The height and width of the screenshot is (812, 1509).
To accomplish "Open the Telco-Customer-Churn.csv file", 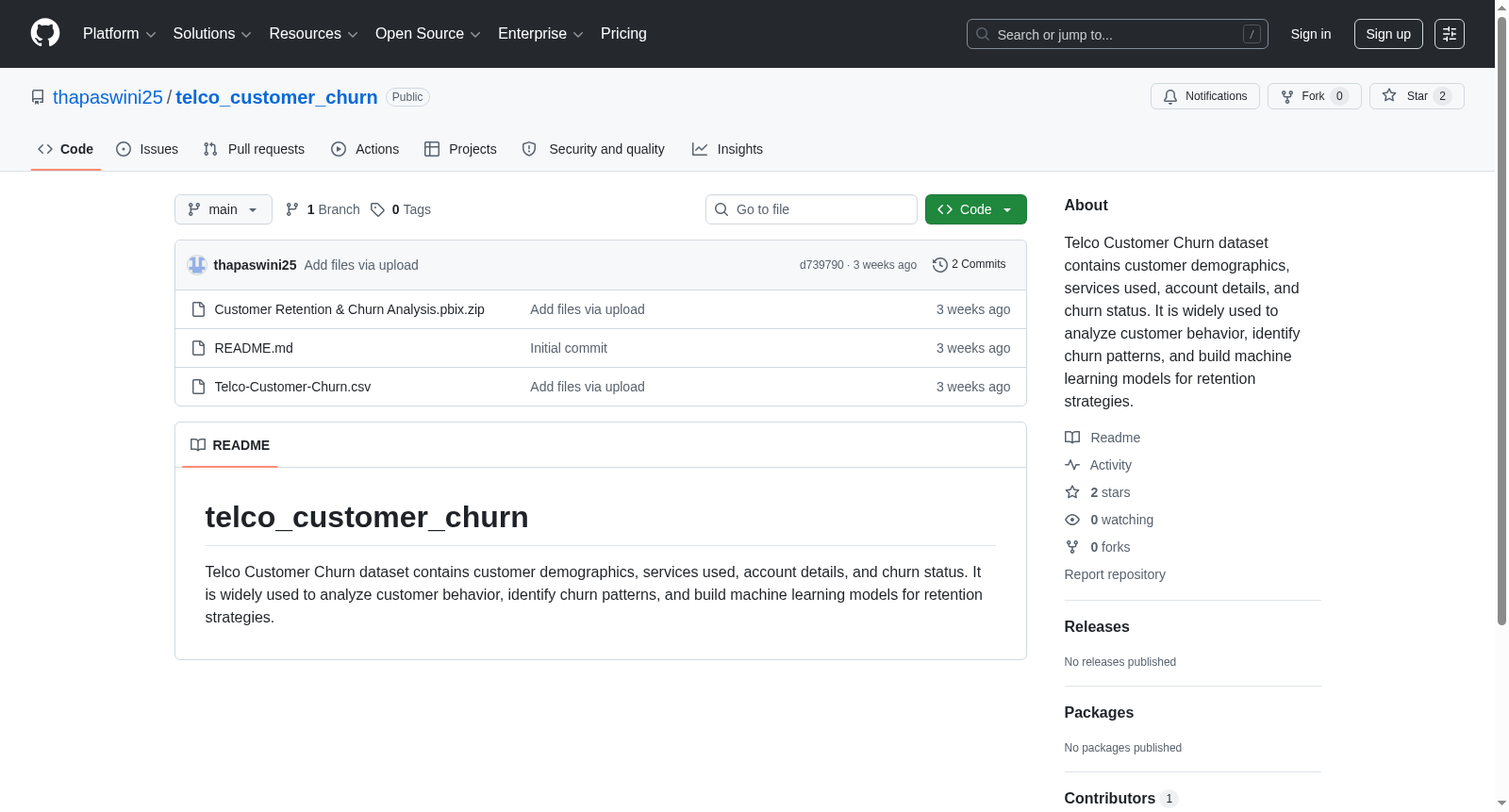I will click(x=292, y=387).
